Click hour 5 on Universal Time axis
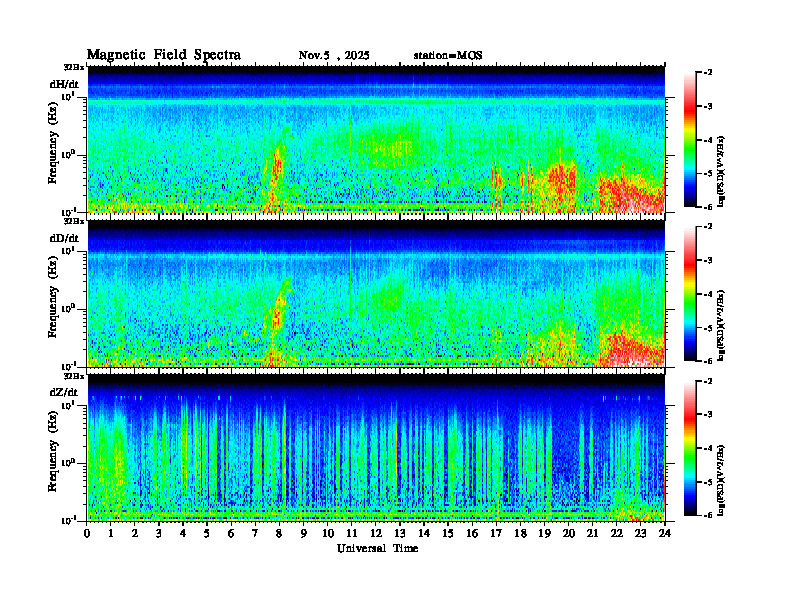 [207, 533]
